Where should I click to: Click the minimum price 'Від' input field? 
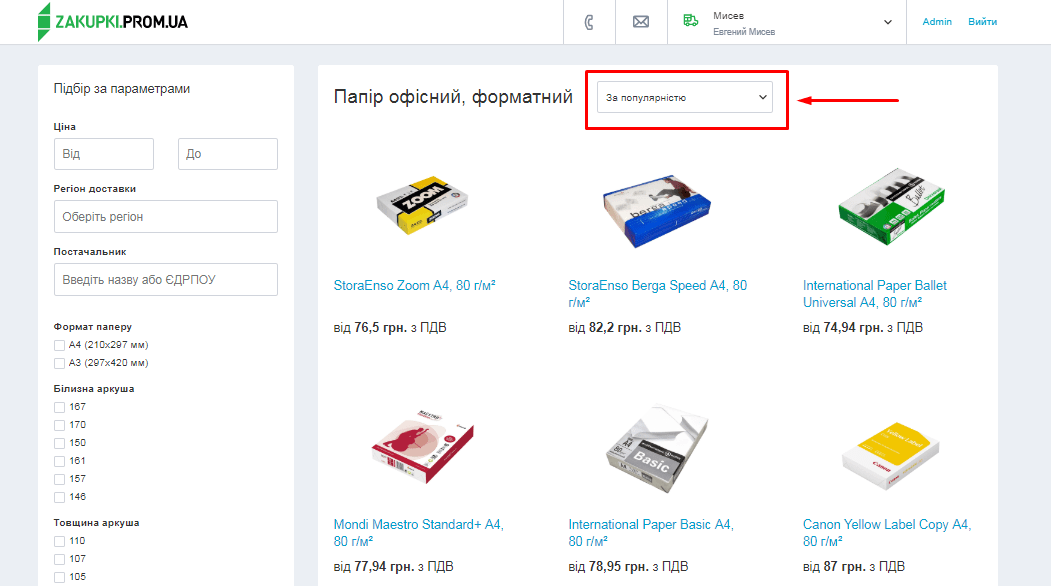coord(104,154)
